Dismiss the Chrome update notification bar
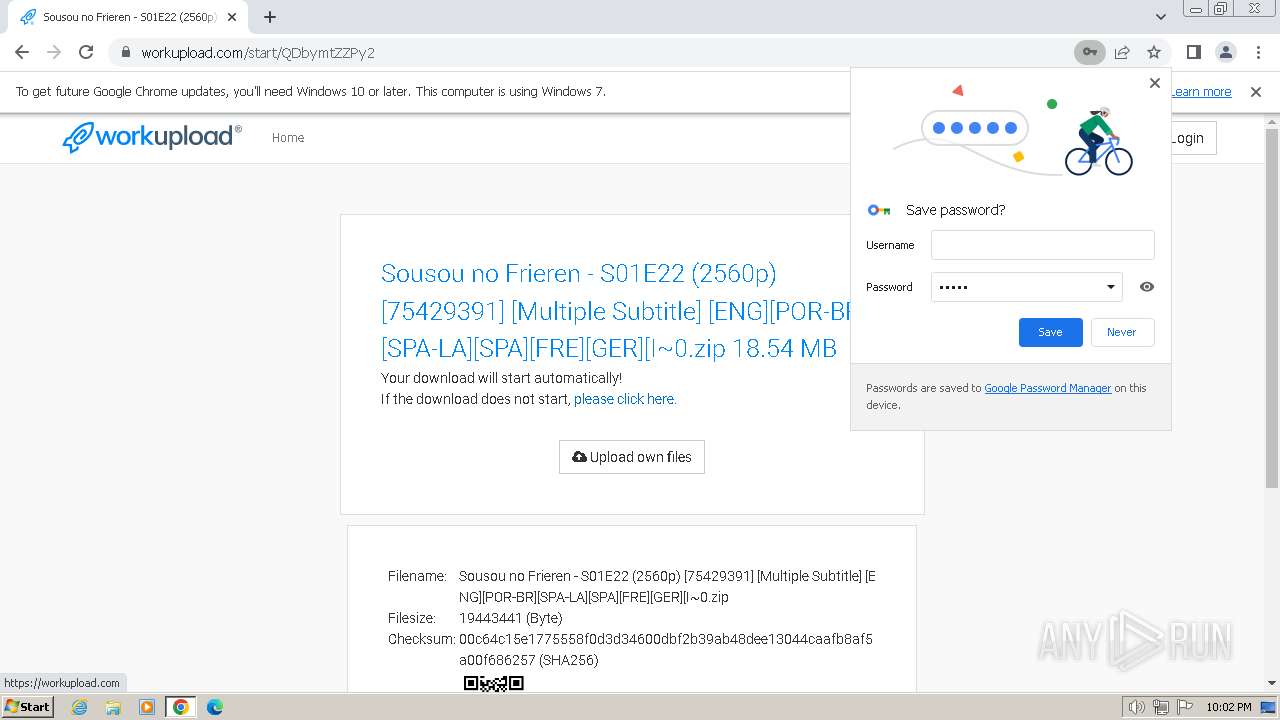The image size is (1280, 720). (1256, 92)
